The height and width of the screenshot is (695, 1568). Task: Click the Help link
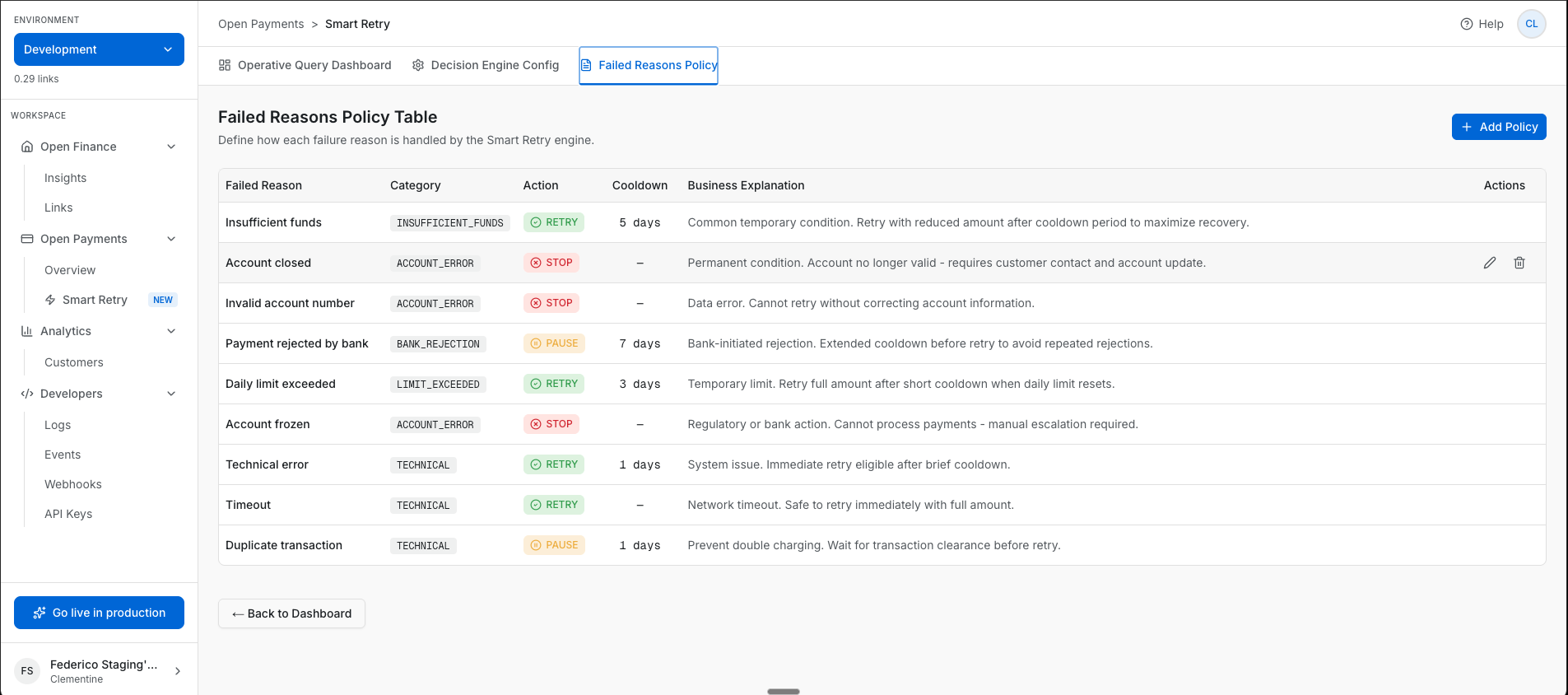click(x=1482, y=24)
